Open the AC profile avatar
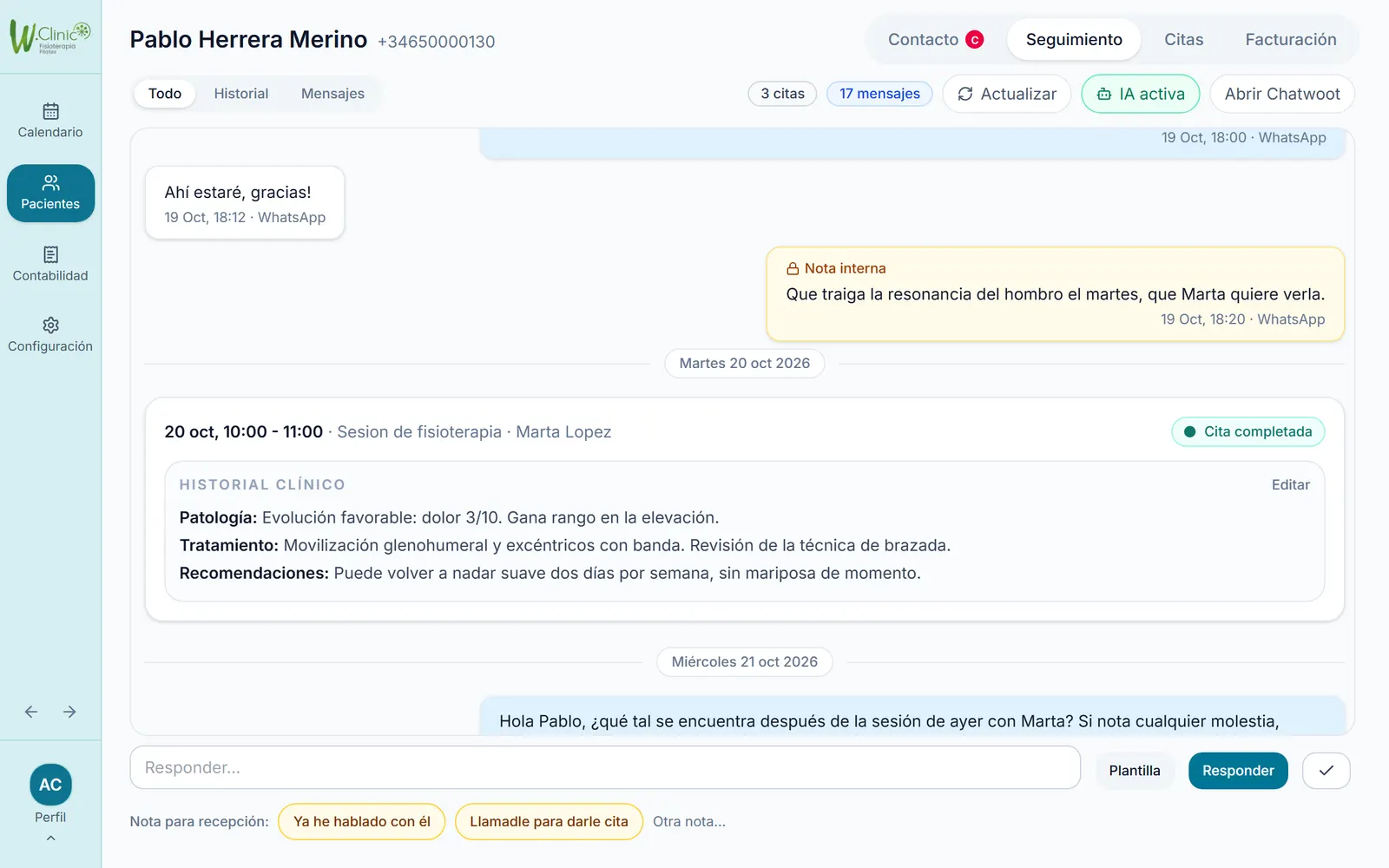The height and width of the screenshot is (868, 1389). 50,785
